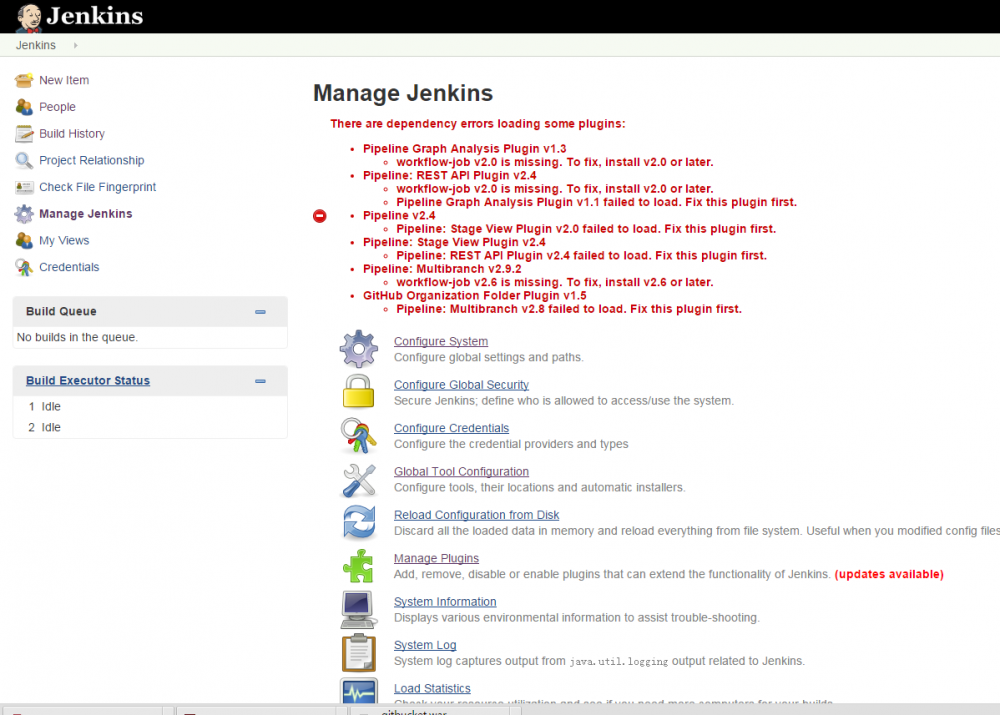Click the red 'updates available' notice
1000x715 pixels.
click(x=889, y=575)
